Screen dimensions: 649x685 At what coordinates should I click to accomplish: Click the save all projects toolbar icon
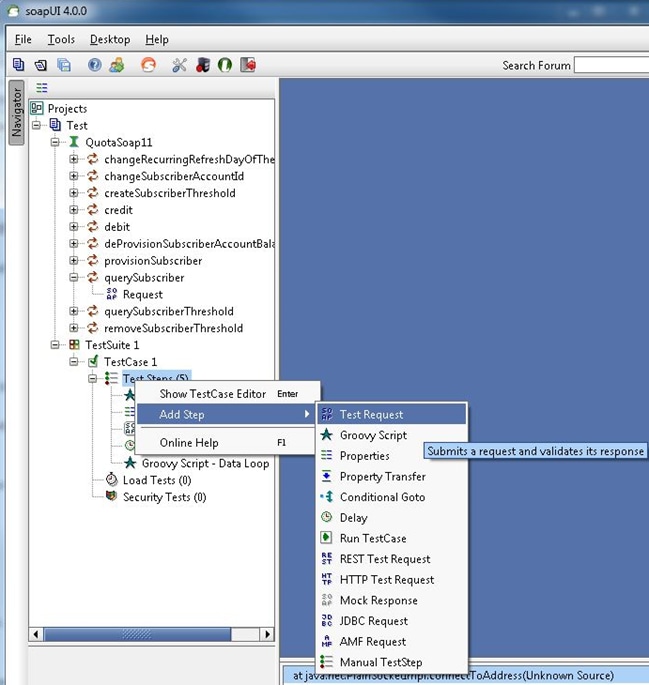coord(64,65)
